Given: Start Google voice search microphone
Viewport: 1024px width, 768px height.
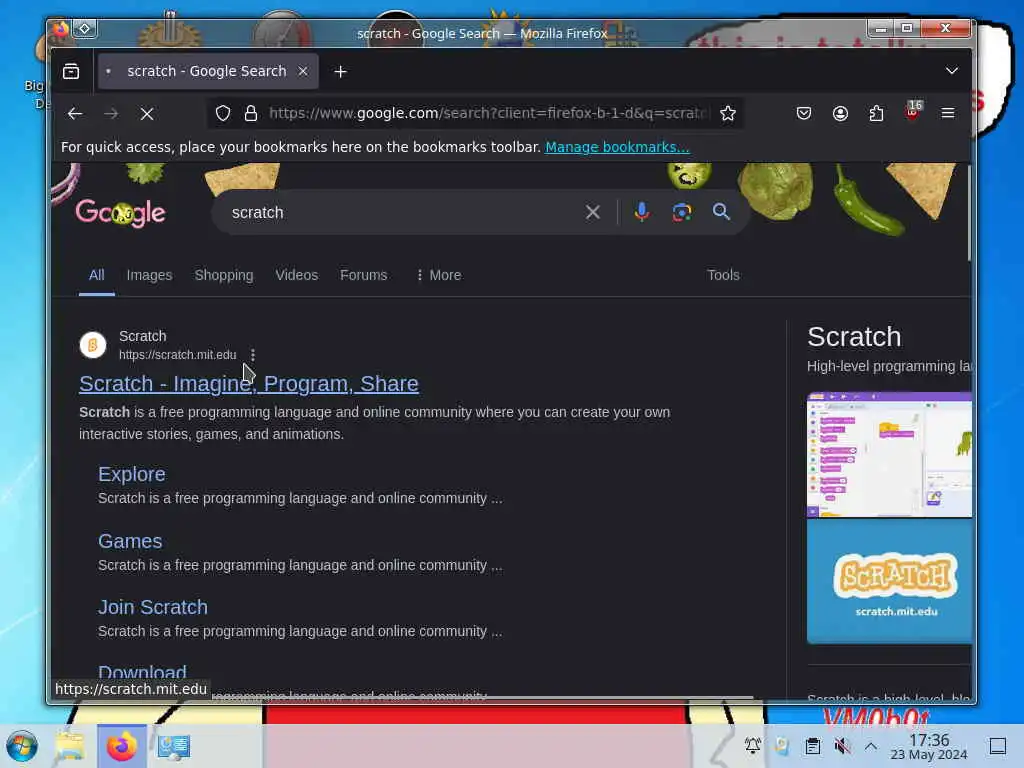Looking at the screenshot, I should [x=641, y=212].
